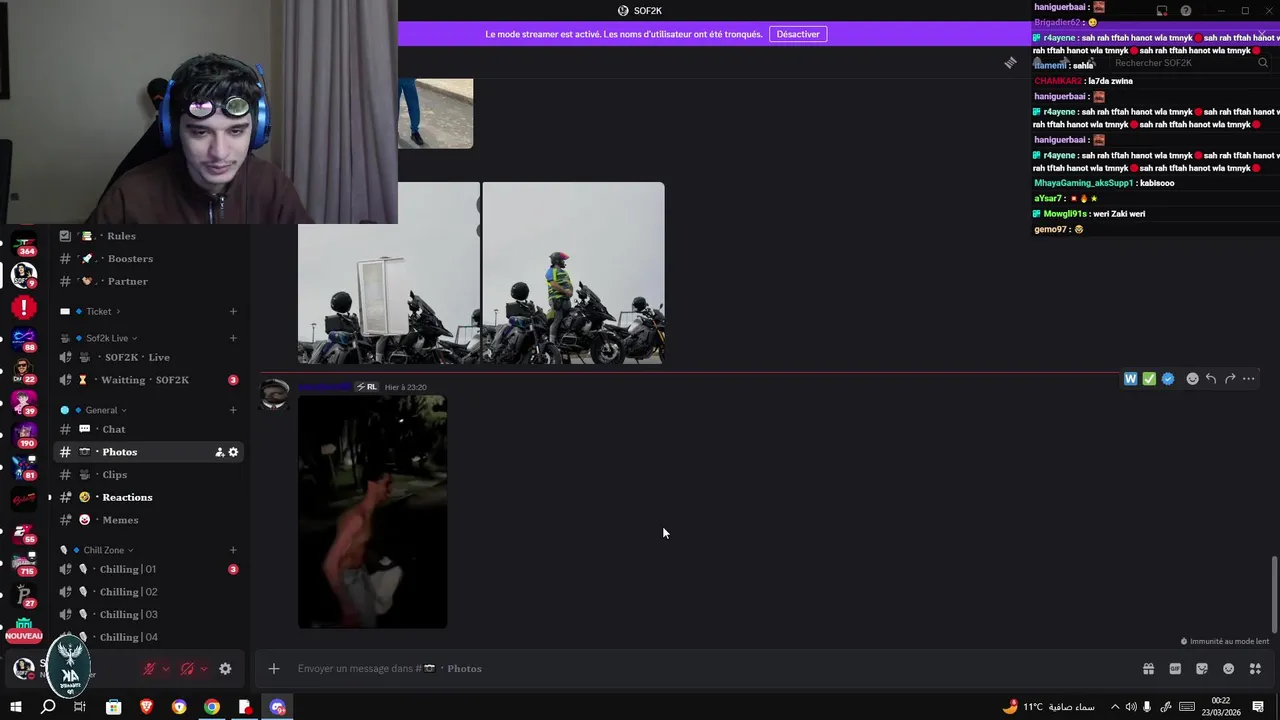Open the Boosters channel
1280x720 pixels.
pos(148,258)
